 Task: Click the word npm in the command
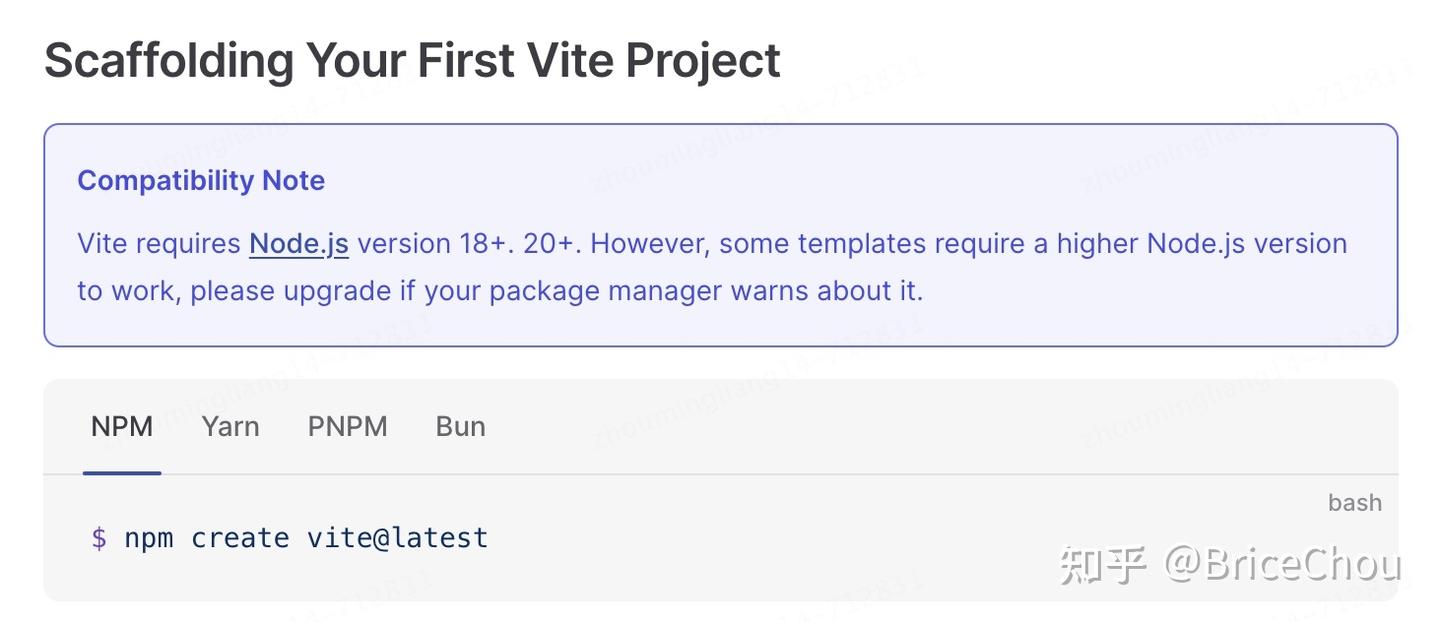149,538
